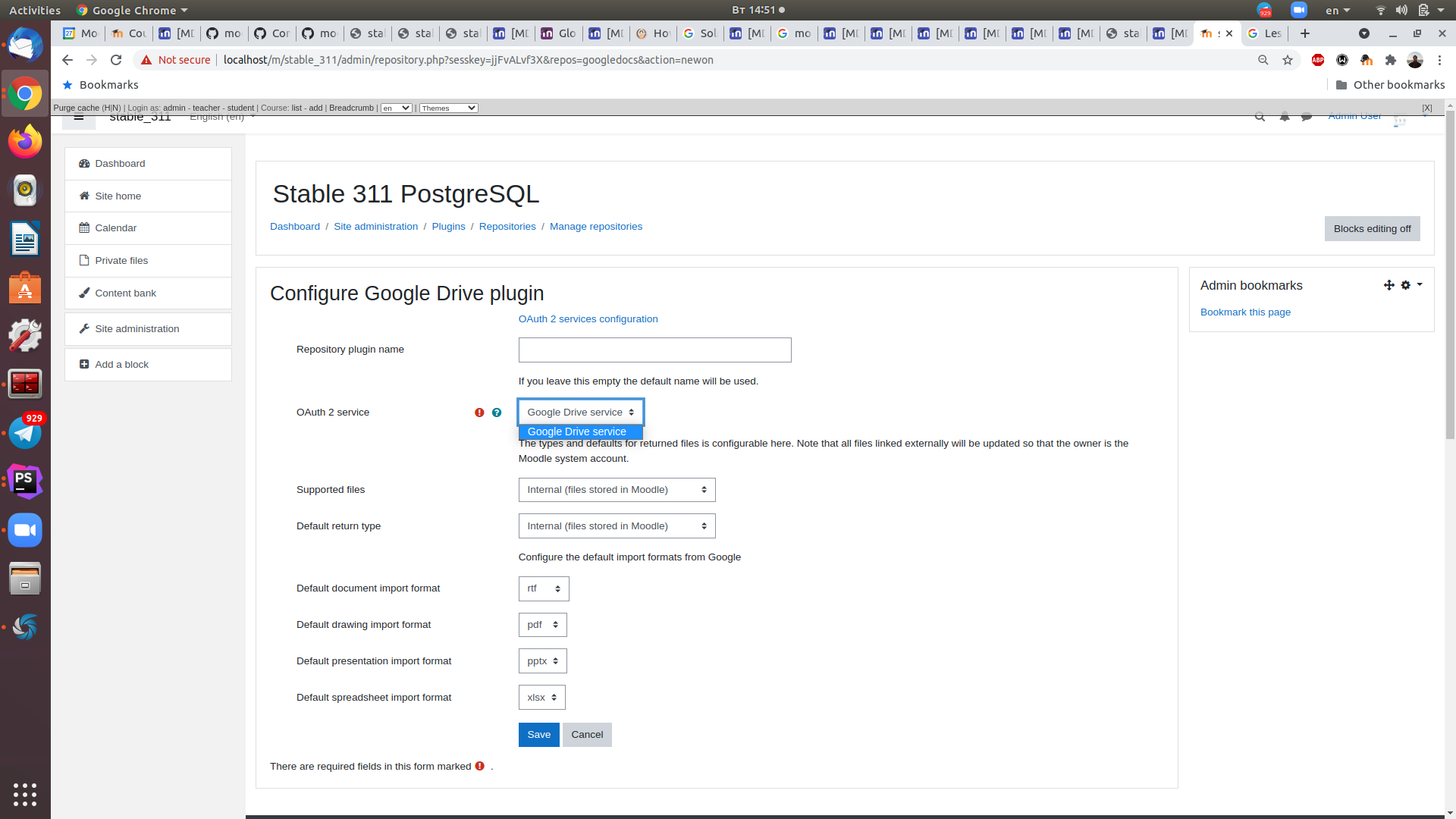1456x819 pixels.
Task: Open the en language dropdown in debug bar
Action: click(x=396, y=108)
